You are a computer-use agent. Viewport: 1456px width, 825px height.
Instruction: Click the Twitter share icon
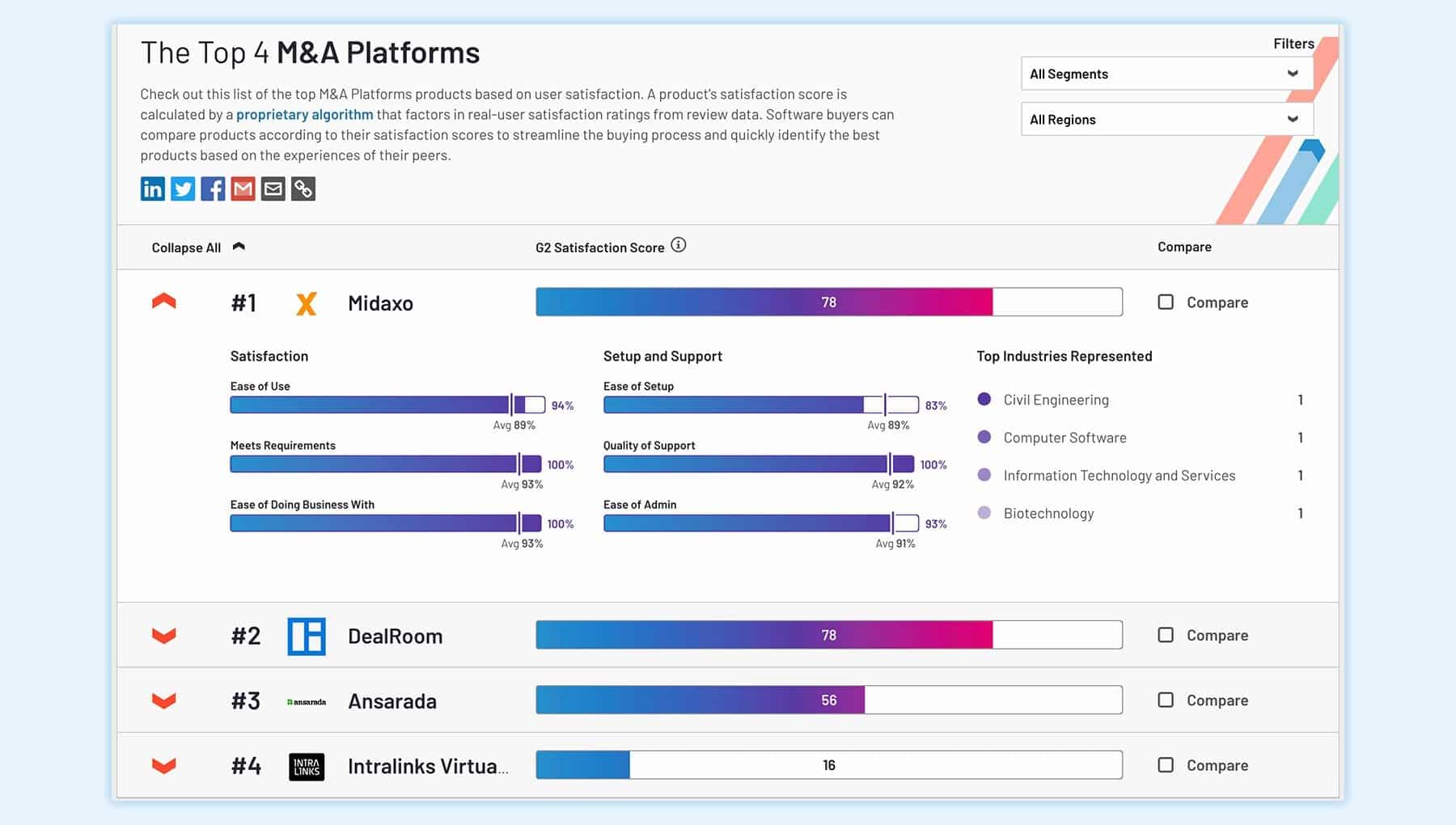(183, 189)
